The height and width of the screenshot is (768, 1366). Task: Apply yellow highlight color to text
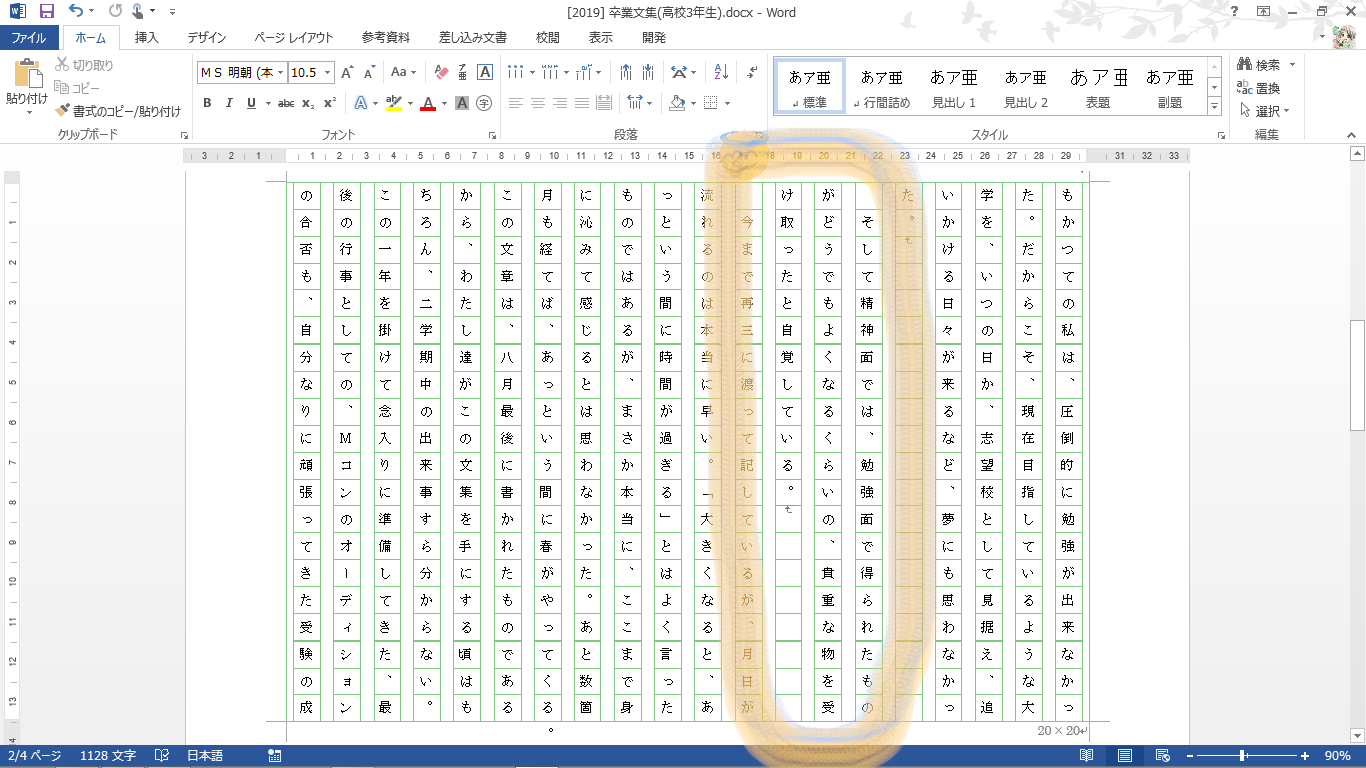point(393,103)
